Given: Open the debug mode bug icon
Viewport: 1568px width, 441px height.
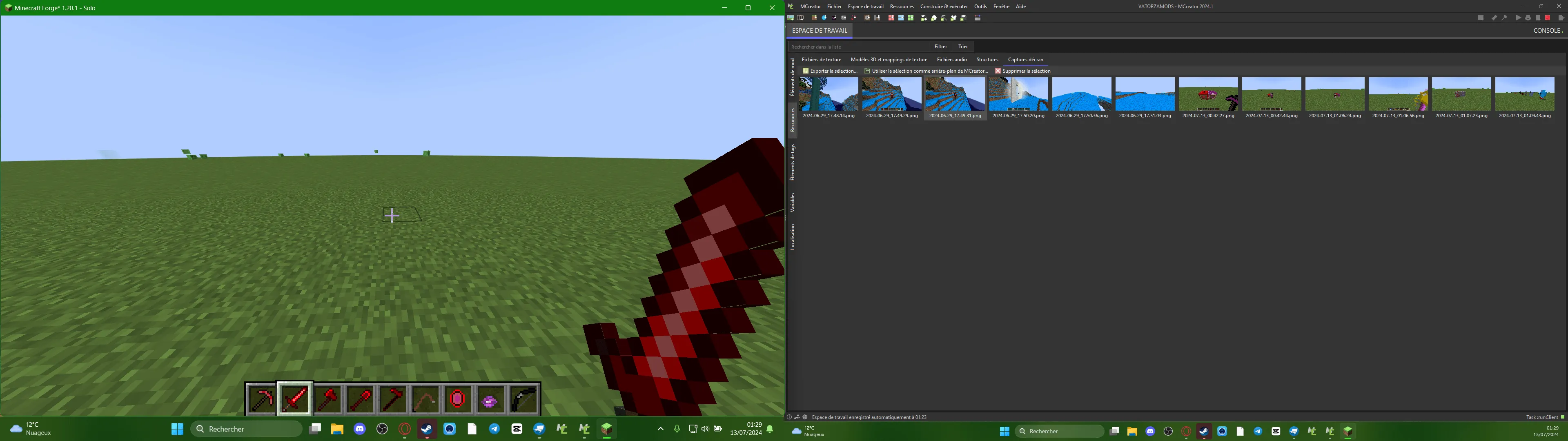Looking at the screenshot, I should pos(1528,18).
